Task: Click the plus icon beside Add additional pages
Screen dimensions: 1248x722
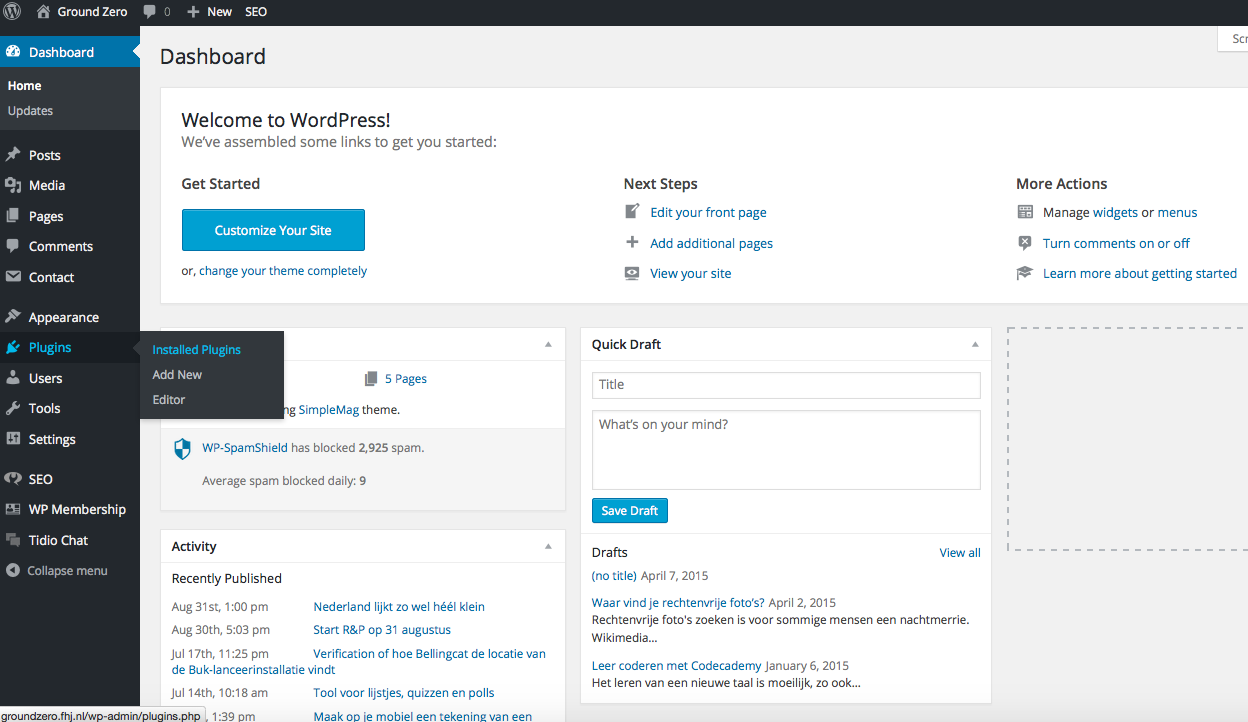Action: pos(632,243)
